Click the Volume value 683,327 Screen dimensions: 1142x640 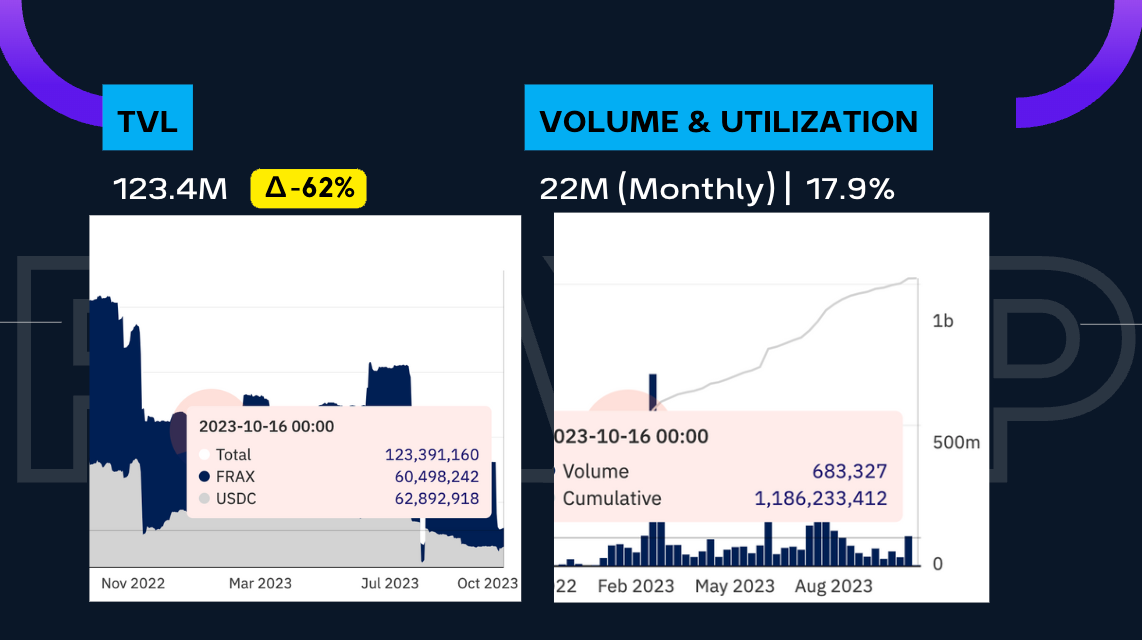[848, 472]
